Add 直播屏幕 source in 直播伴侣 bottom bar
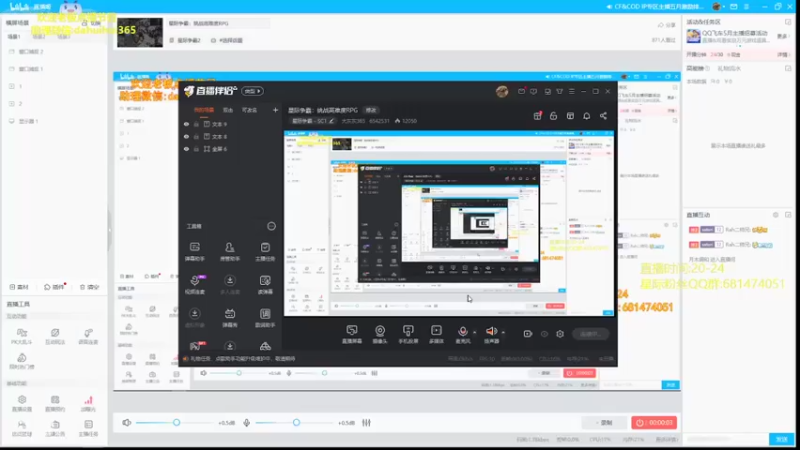 click(352, 334)
